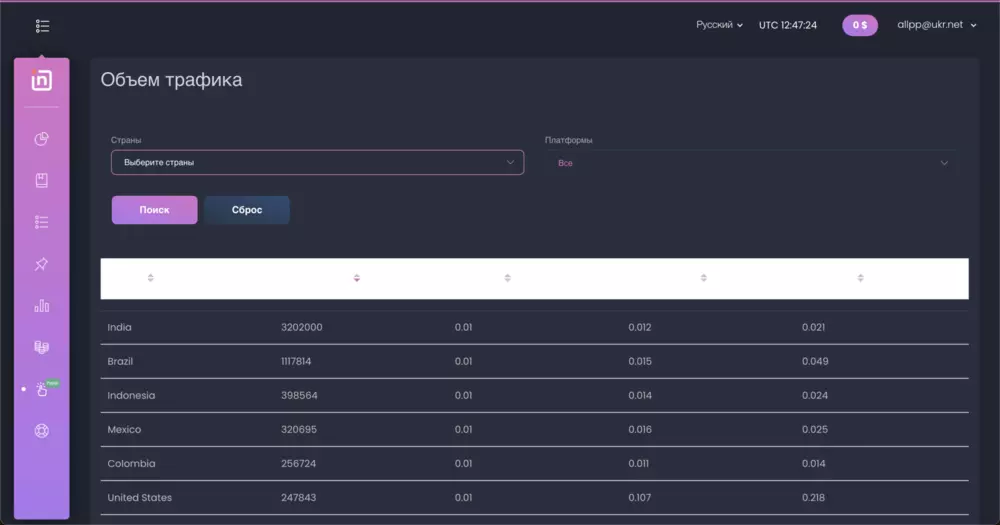Click the Поиск button
The height and width of the screenshot is (525, 1000).
point(154,210)
